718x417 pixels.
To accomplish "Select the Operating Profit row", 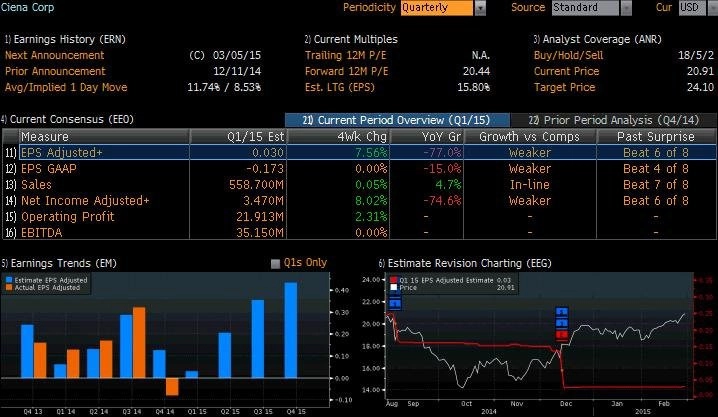I will pos(359,217).
